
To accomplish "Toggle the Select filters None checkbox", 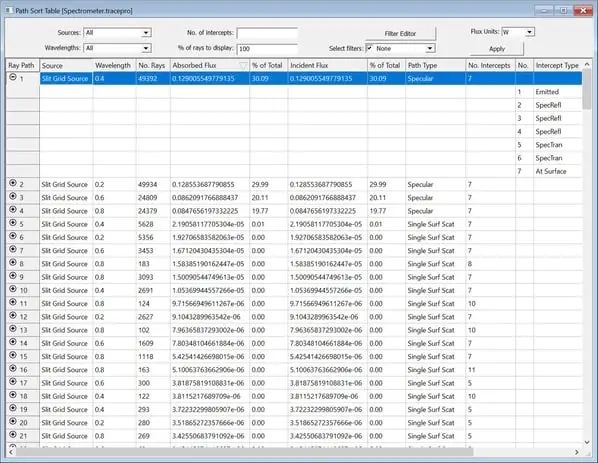I will coord(370,48).
